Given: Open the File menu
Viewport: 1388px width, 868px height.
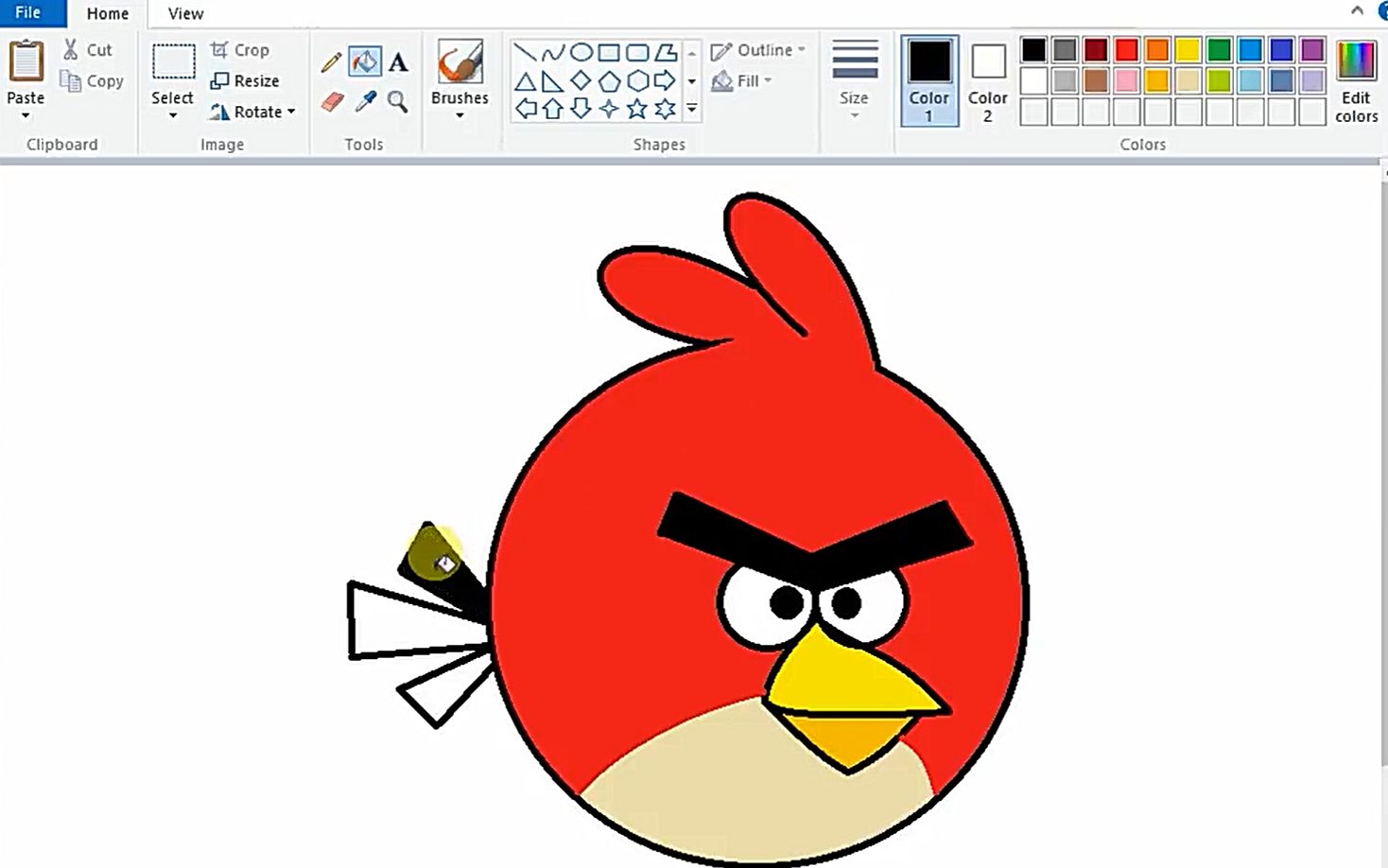Looking at the screenshot, I should 28,12.
